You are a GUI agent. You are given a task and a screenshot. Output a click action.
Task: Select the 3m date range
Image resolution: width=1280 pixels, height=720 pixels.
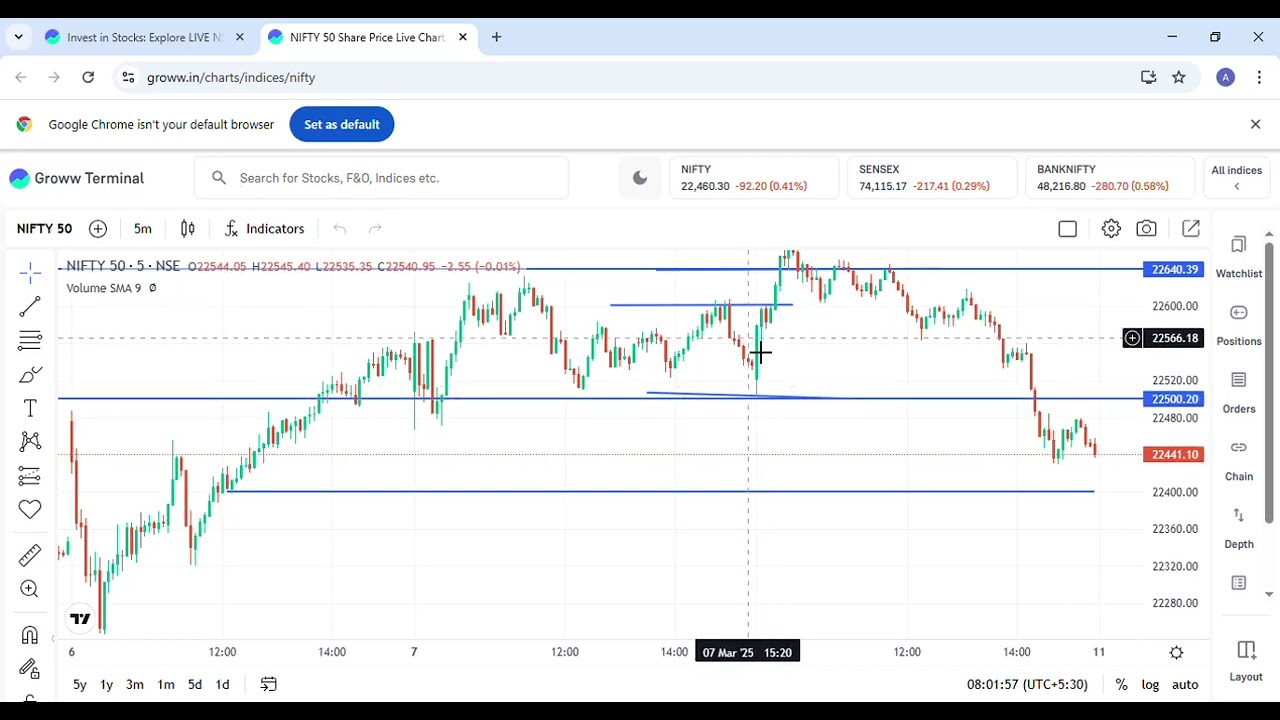point(135,685)
